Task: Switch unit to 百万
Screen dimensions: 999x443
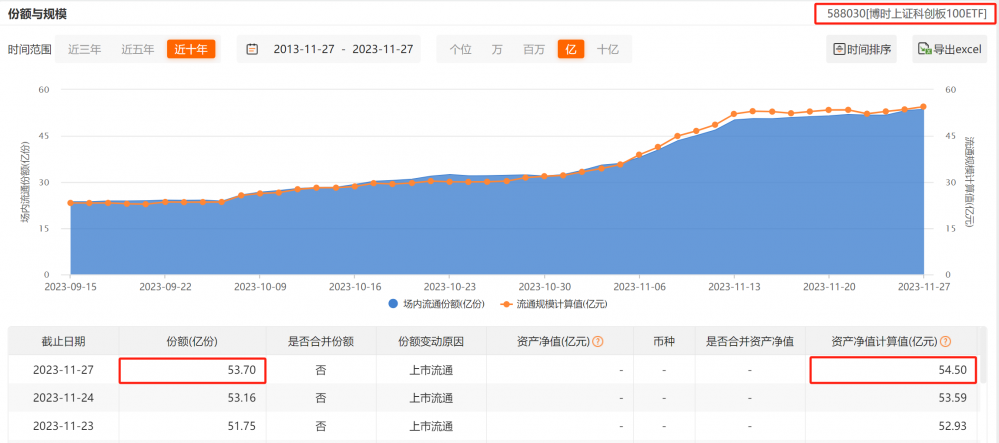Action: (x=534, y=49)
